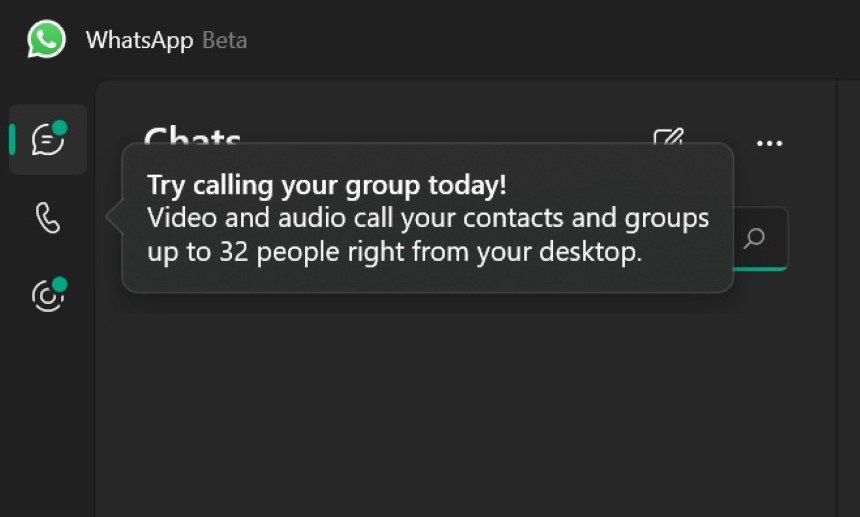Dismiss tooltip by clicking its description text
The image size is (860, 517).
click(428, 235)
